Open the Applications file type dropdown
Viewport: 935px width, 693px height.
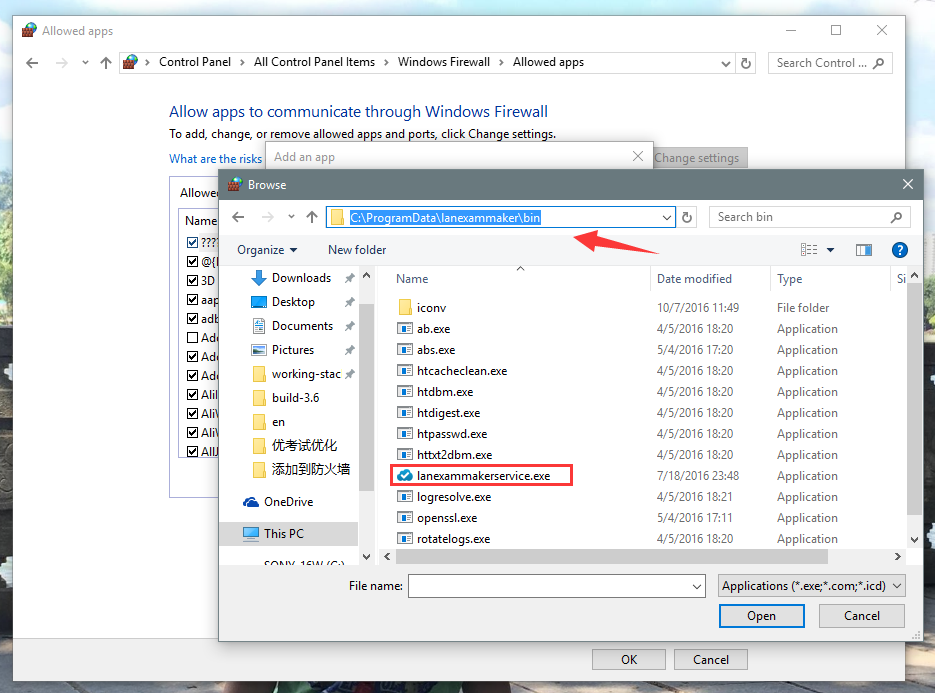[x=812, y=586]
